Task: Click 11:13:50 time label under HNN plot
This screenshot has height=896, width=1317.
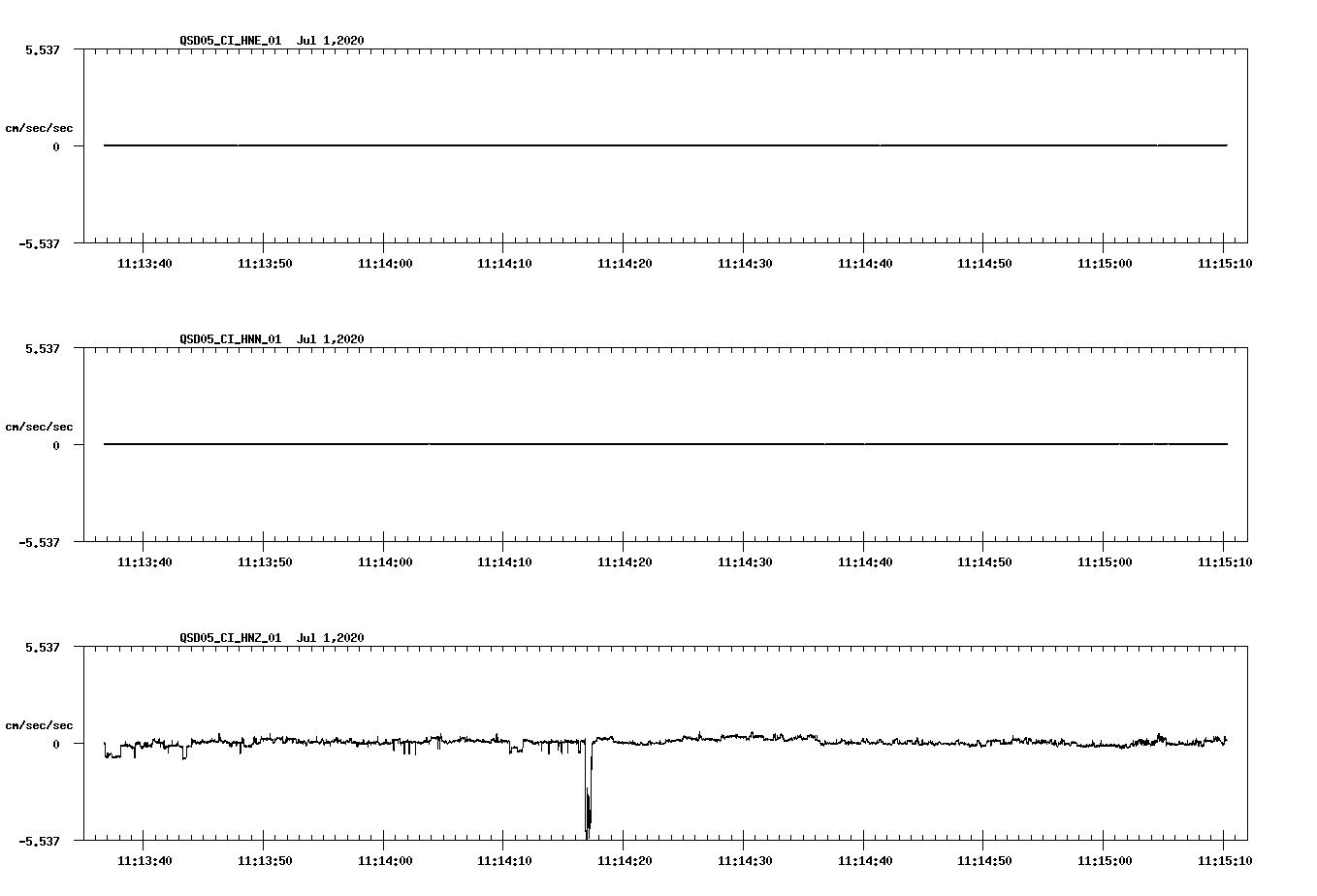Action: 265,562
